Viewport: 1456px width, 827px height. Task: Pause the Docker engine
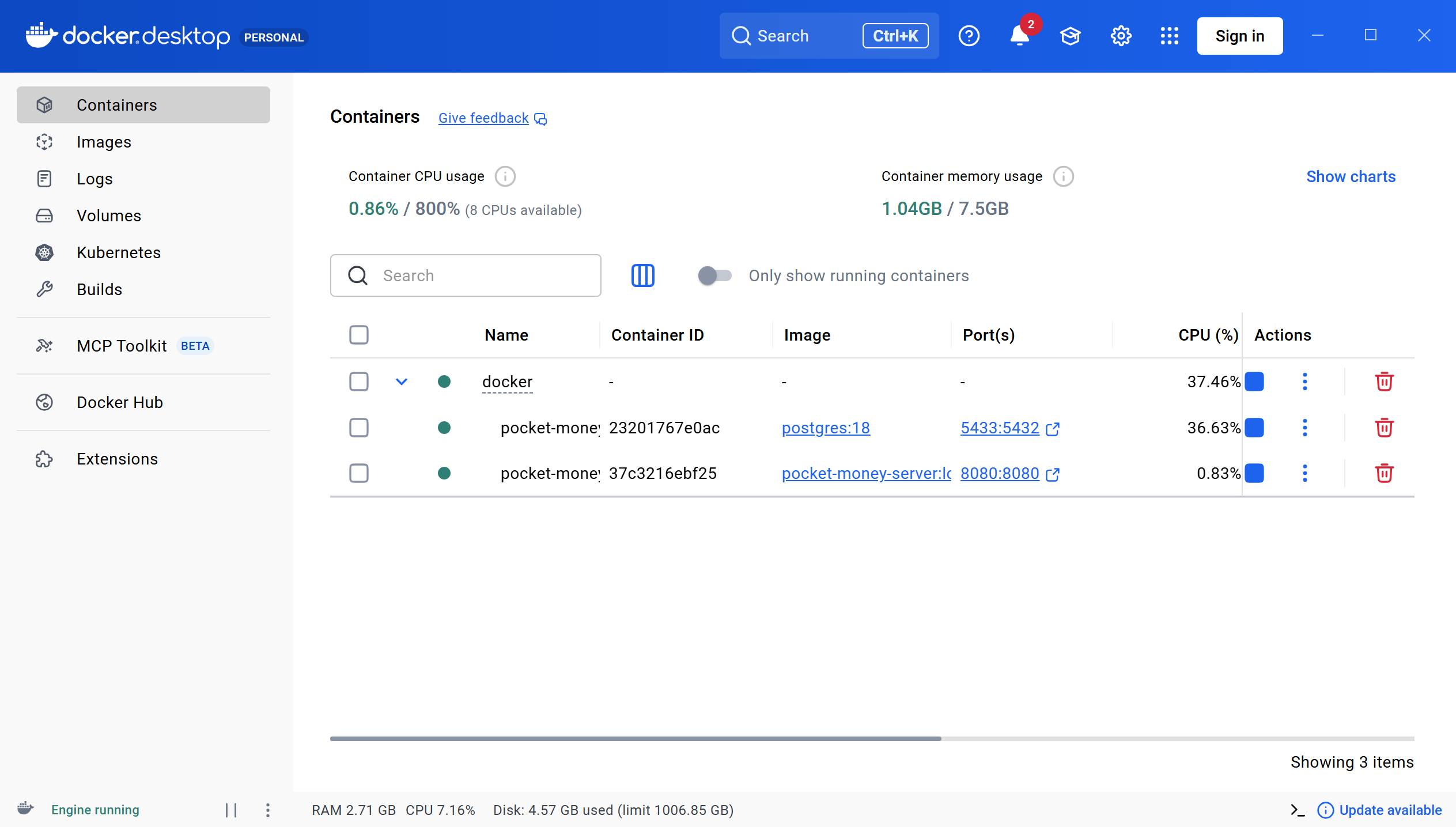tap(231, 810)
